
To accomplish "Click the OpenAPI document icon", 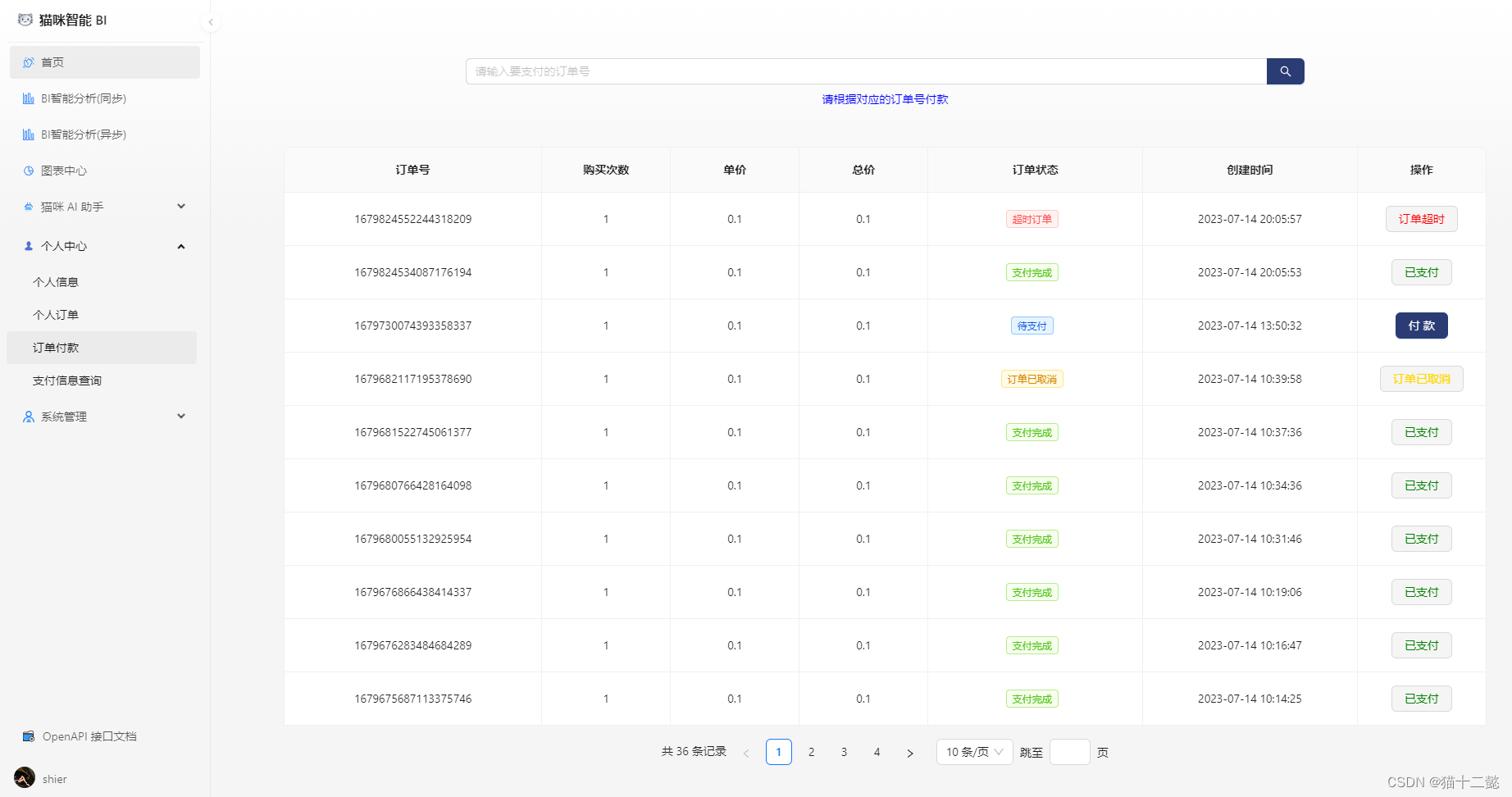I will (x=29, y=736).
